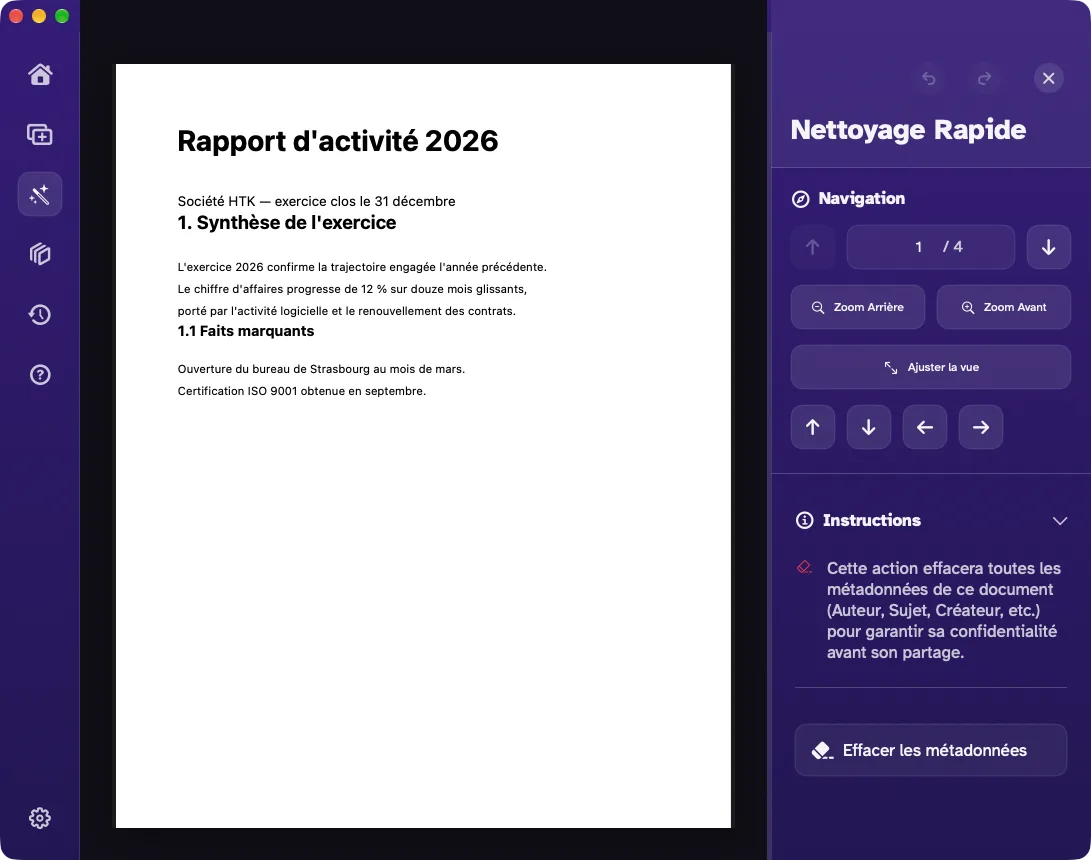
Task: Pan the view right arrow button
Action: pyautogui.click(x=981, y=427)
